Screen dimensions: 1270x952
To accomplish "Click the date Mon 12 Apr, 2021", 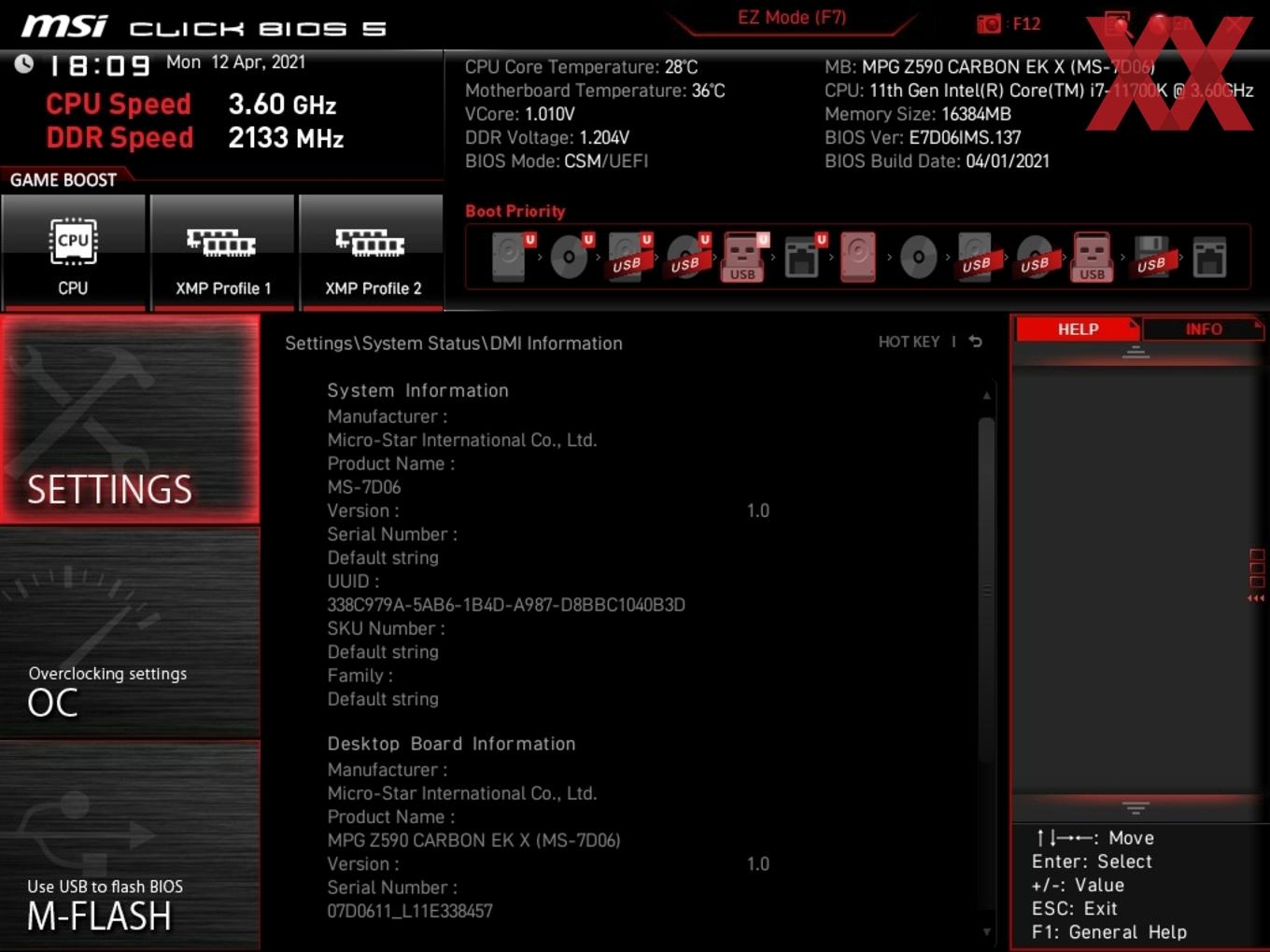I will coord(235,62).
